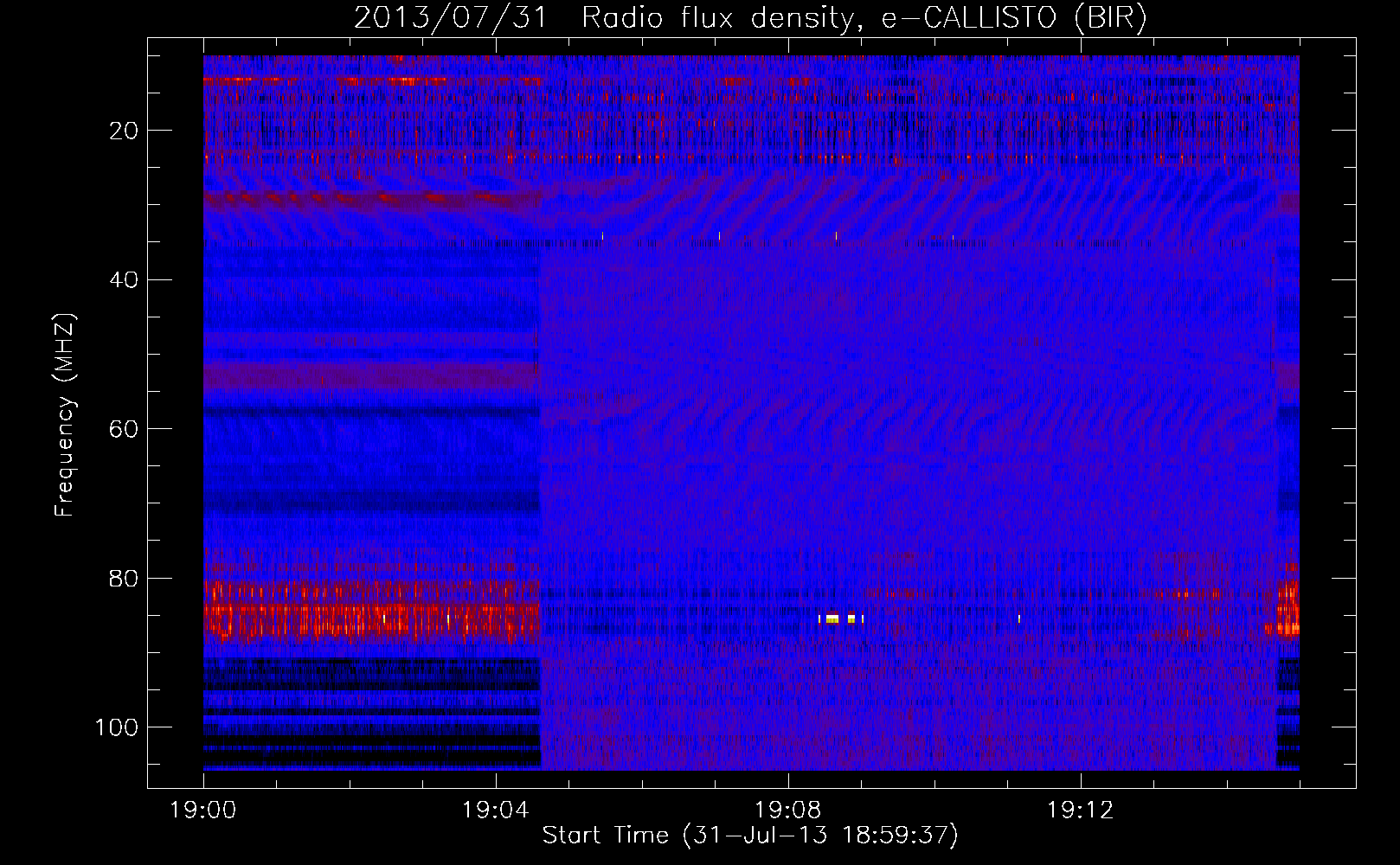
Task: Click the 19:08 time tick label
Action: pyautogui.click(x=788, y=811)
